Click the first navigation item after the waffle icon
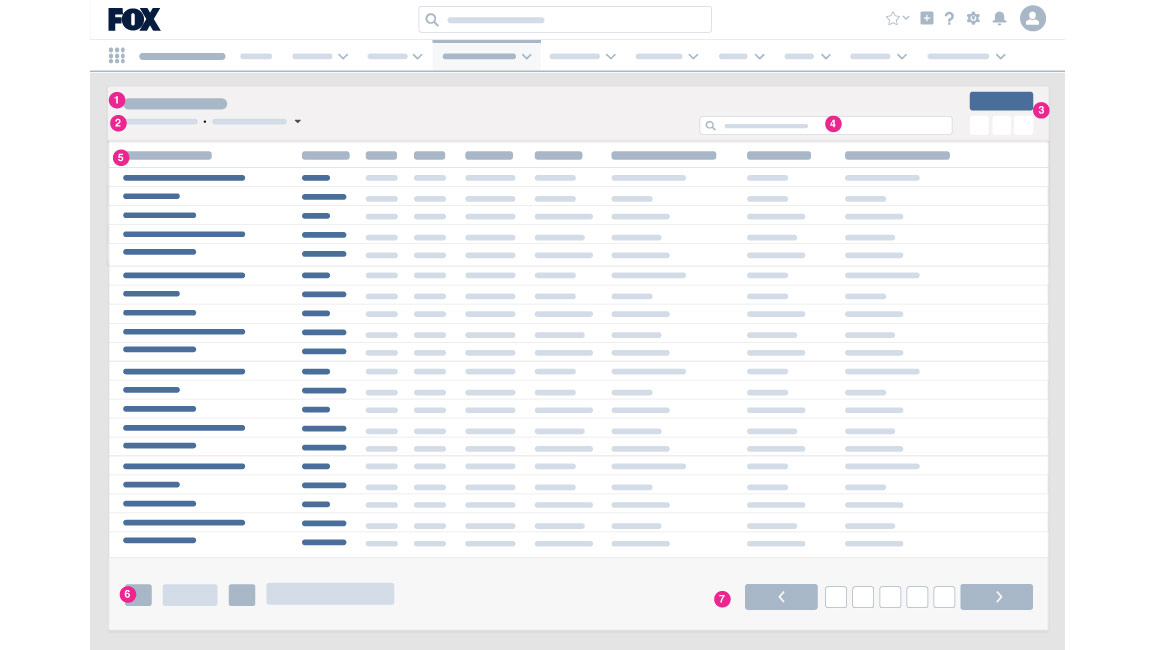The image size is (1155, 650). click(x=182, y=56)
